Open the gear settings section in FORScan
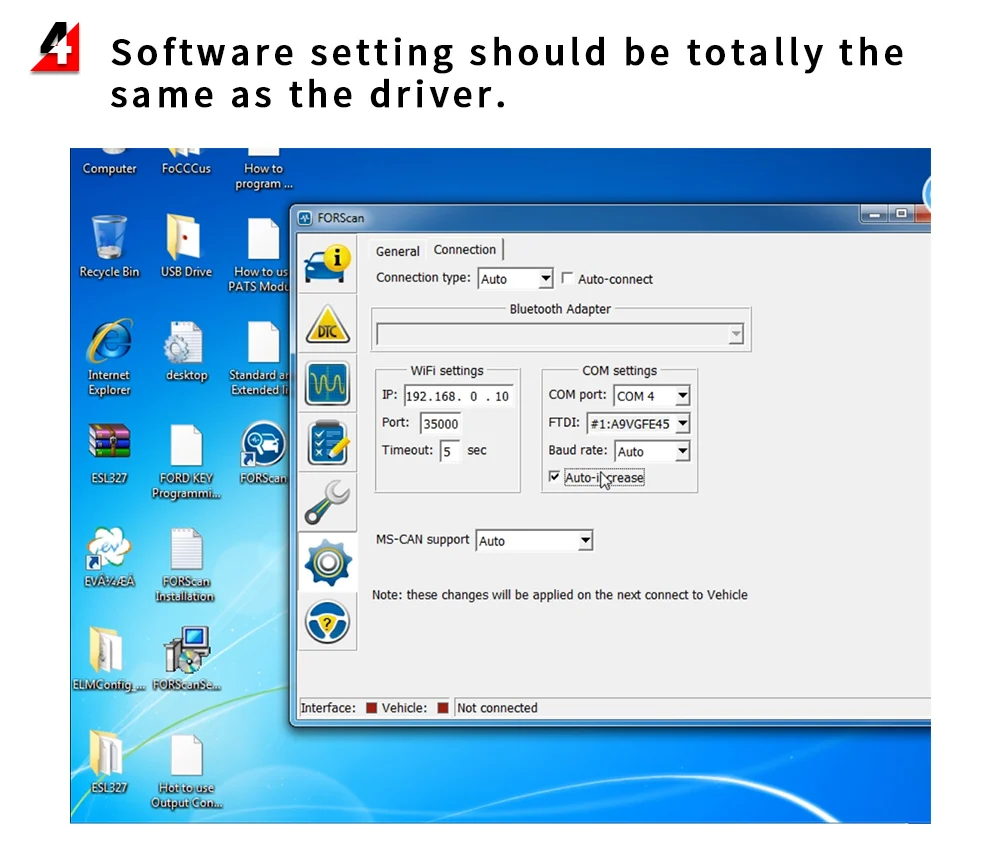The image size is (1000, 864). pyautogui.click(x=327, y=562)
